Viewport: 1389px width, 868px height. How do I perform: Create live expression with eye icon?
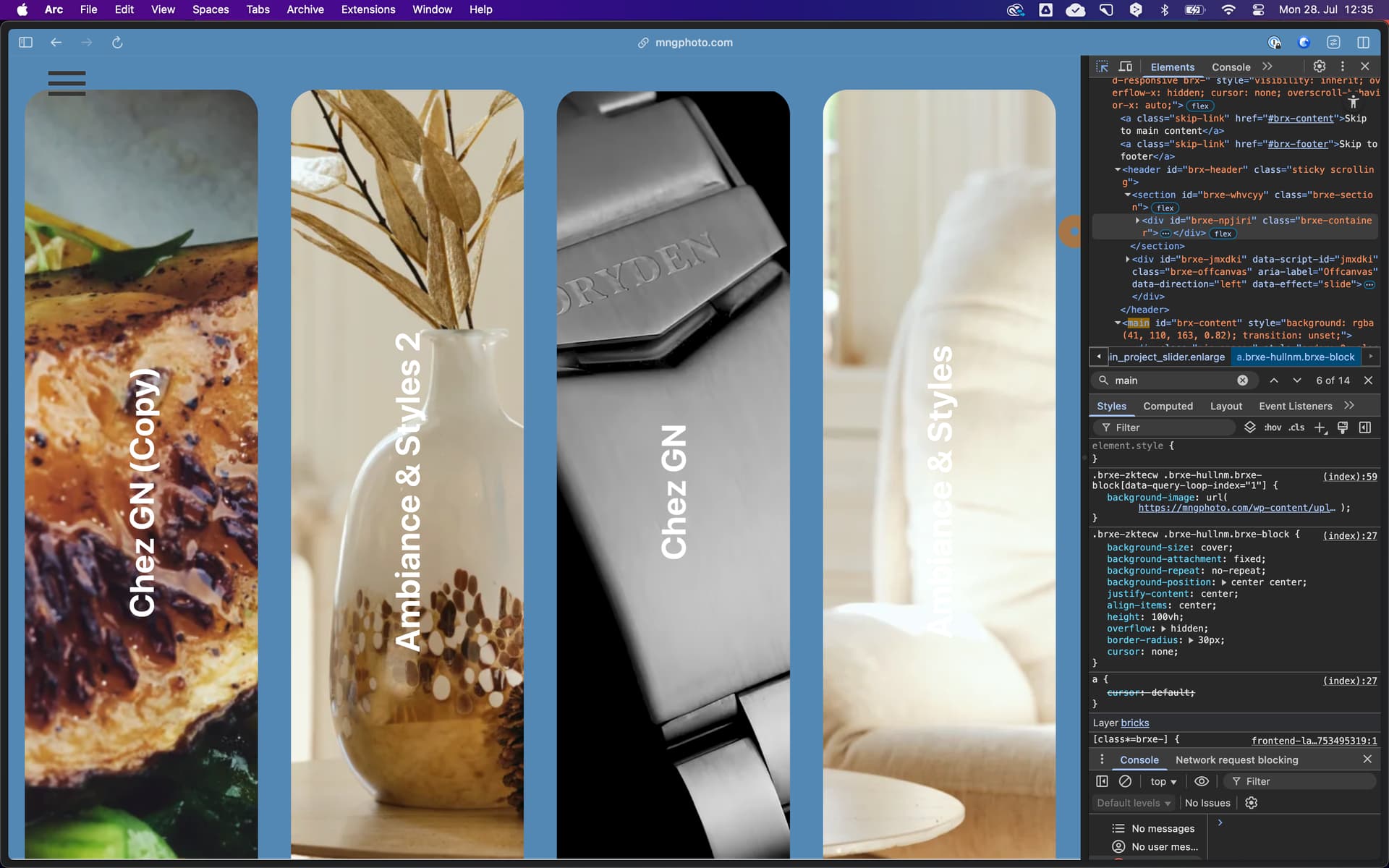[1202, 781]
